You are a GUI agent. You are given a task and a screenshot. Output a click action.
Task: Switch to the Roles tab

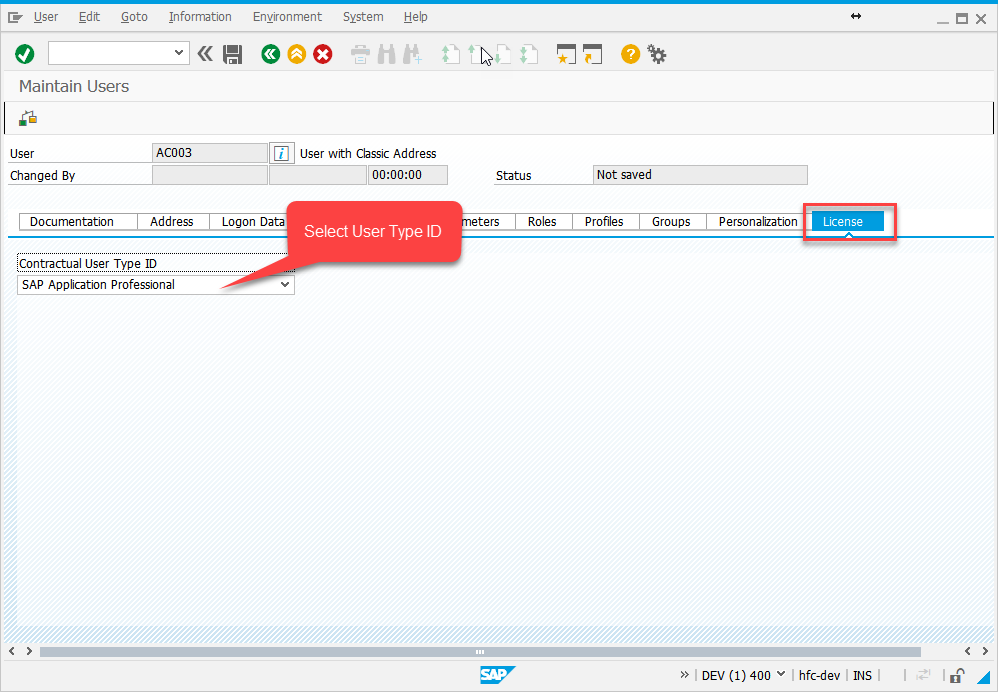click(542, 222)
